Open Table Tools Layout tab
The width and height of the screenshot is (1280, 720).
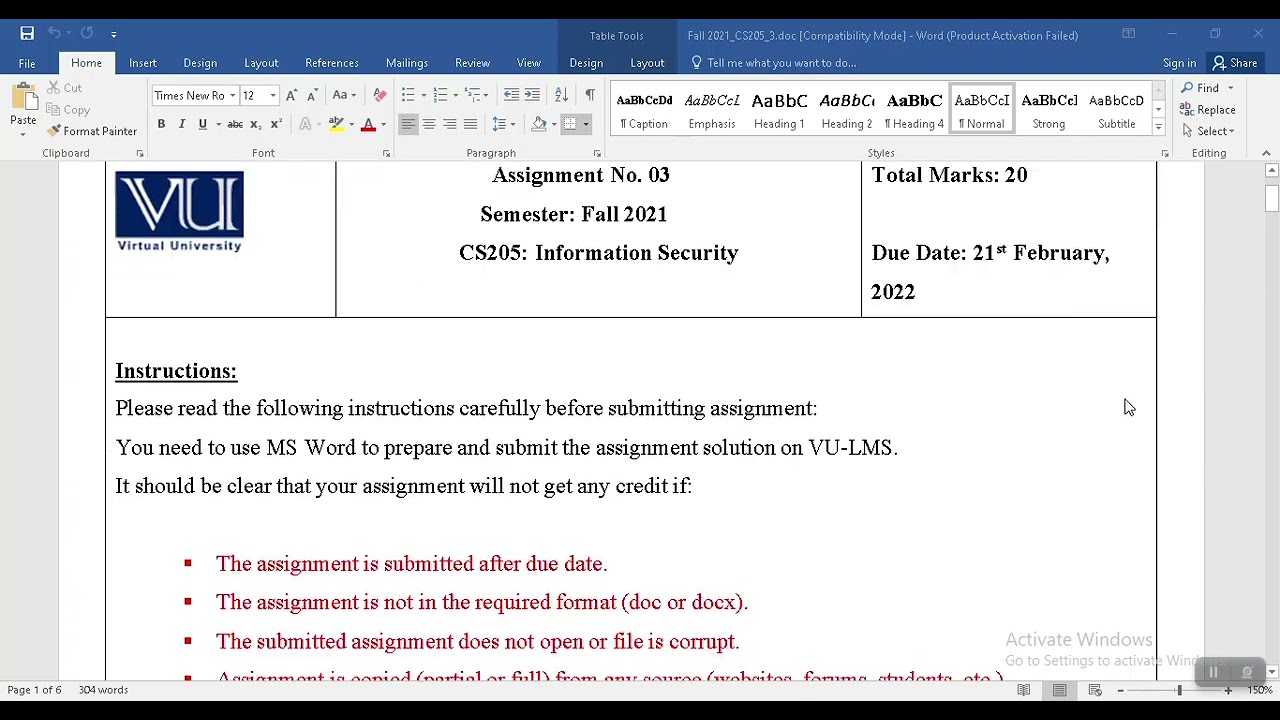[647, 63]
